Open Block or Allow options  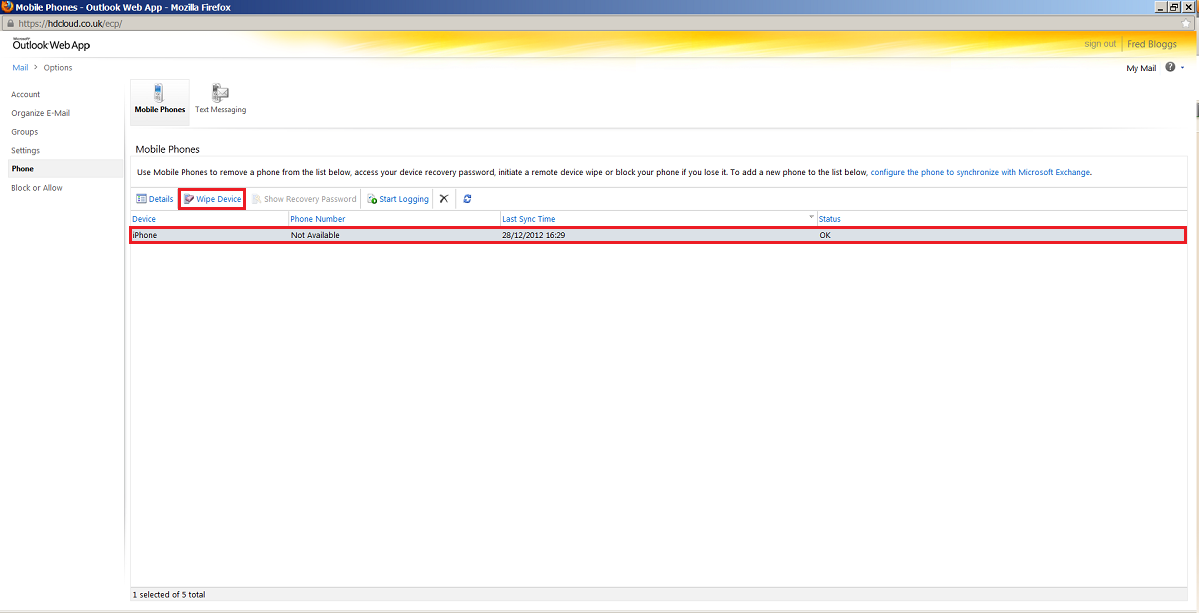click(x=37, y=188)
